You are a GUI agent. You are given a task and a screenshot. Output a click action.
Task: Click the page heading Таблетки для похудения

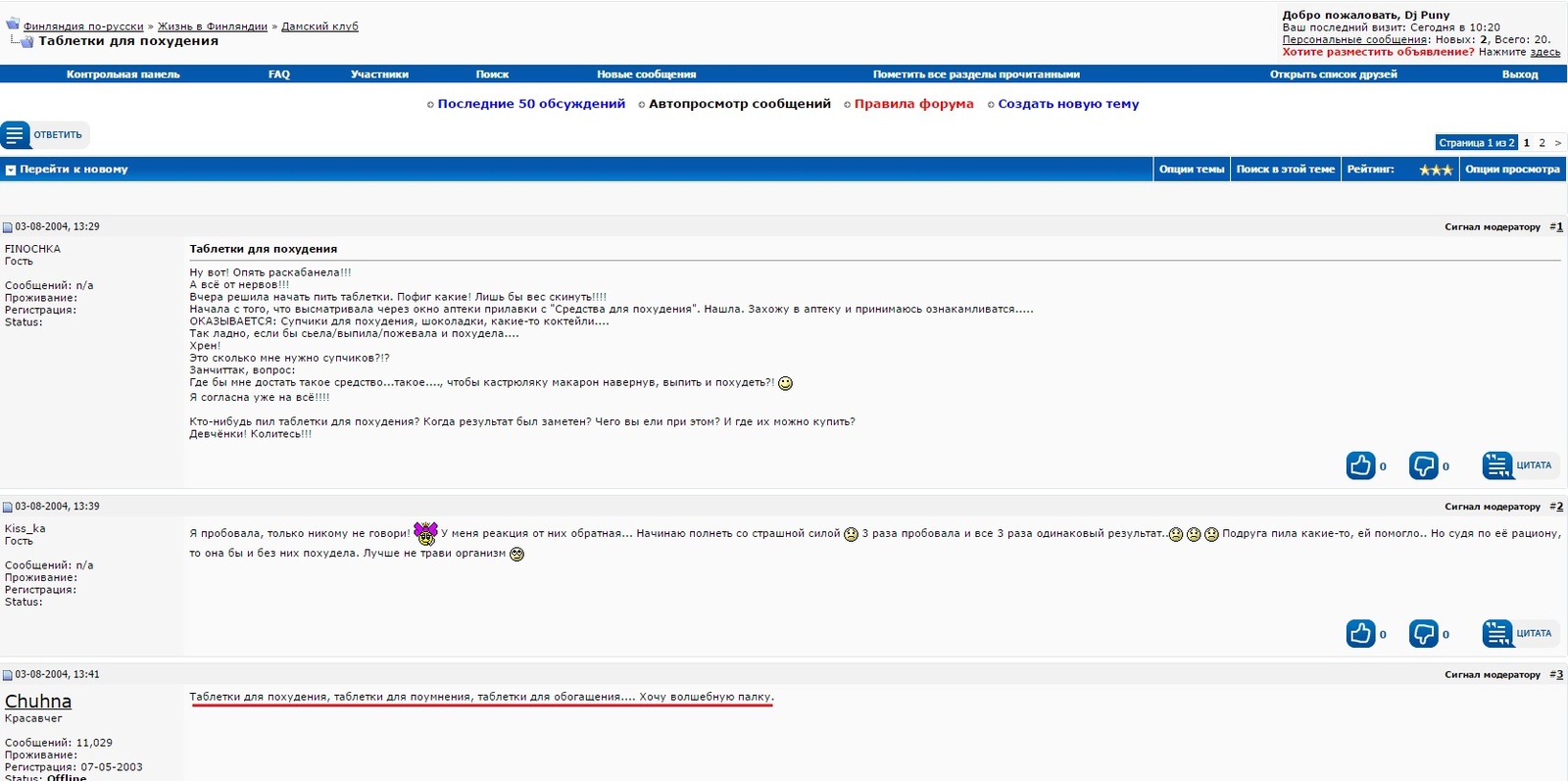[x=128, y=41]
